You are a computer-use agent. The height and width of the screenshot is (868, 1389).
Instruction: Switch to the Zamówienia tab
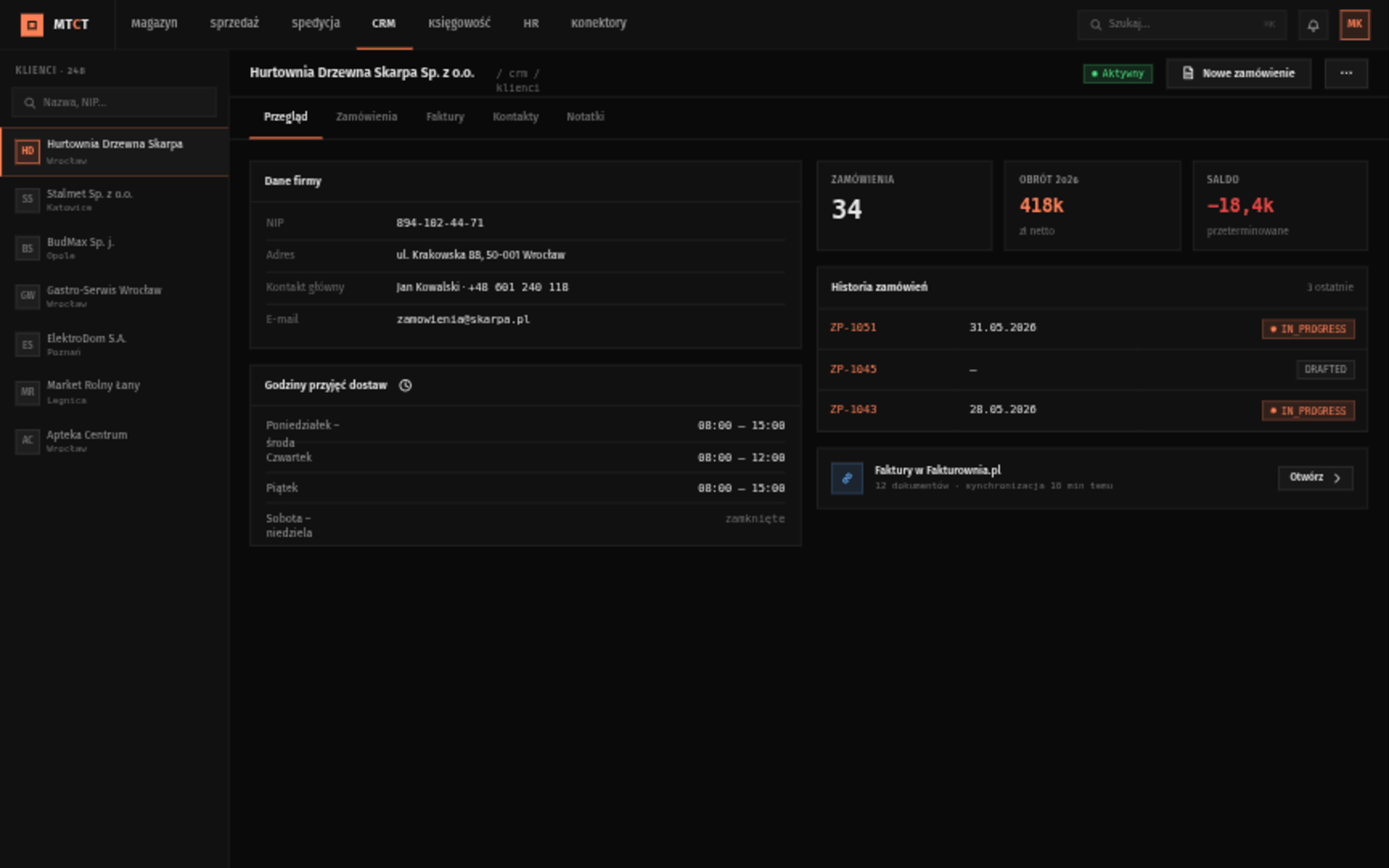(x=366, y=116)
